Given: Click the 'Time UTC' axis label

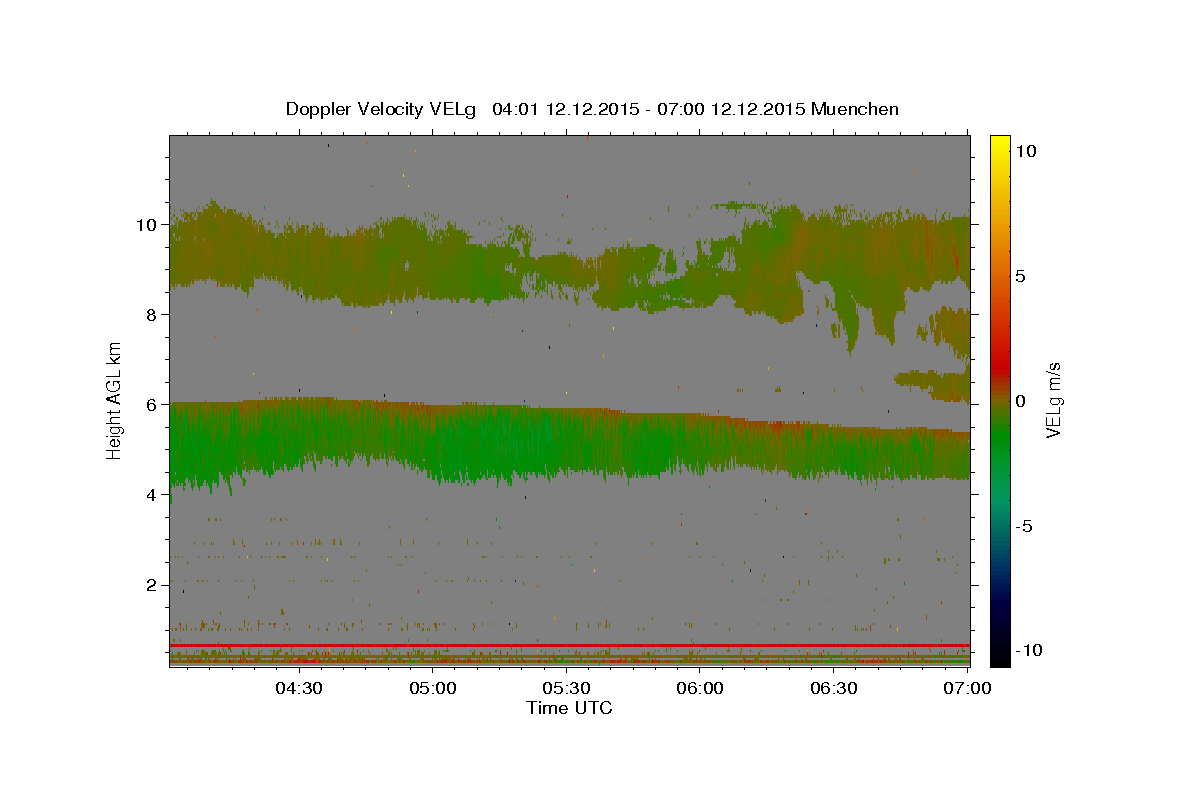Looking at the screenshot, I should click(569, 708).
